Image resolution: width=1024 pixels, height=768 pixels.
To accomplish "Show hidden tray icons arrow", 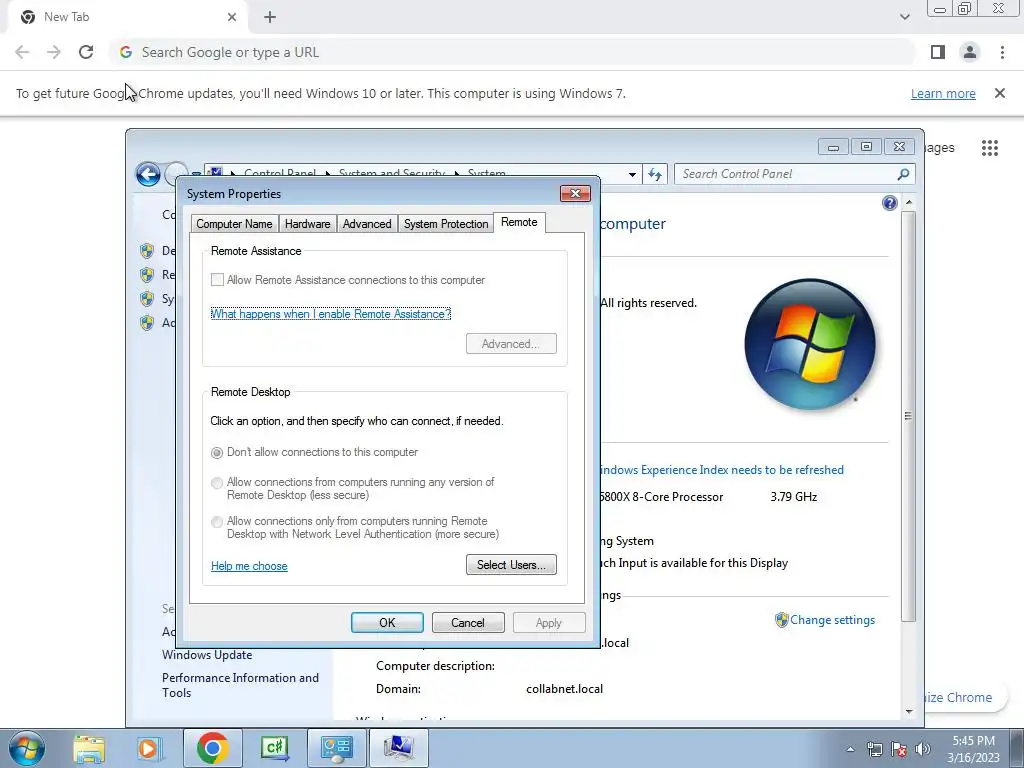I will (850, 749).
